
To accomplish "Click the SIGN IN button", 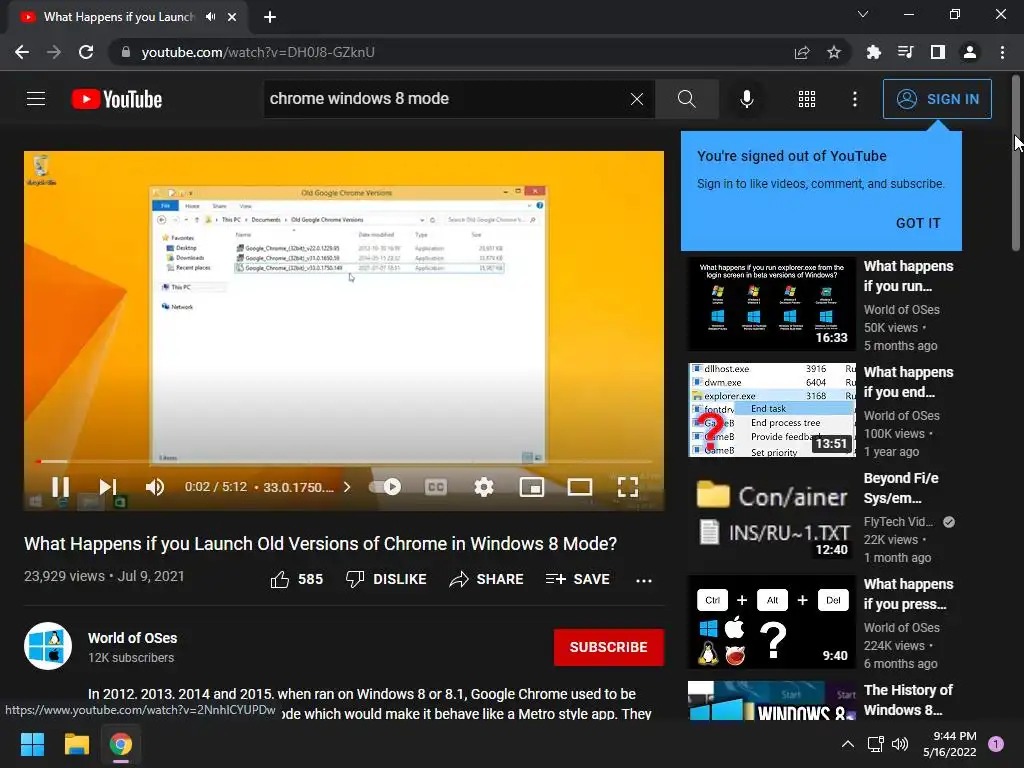I will [937, 99].
